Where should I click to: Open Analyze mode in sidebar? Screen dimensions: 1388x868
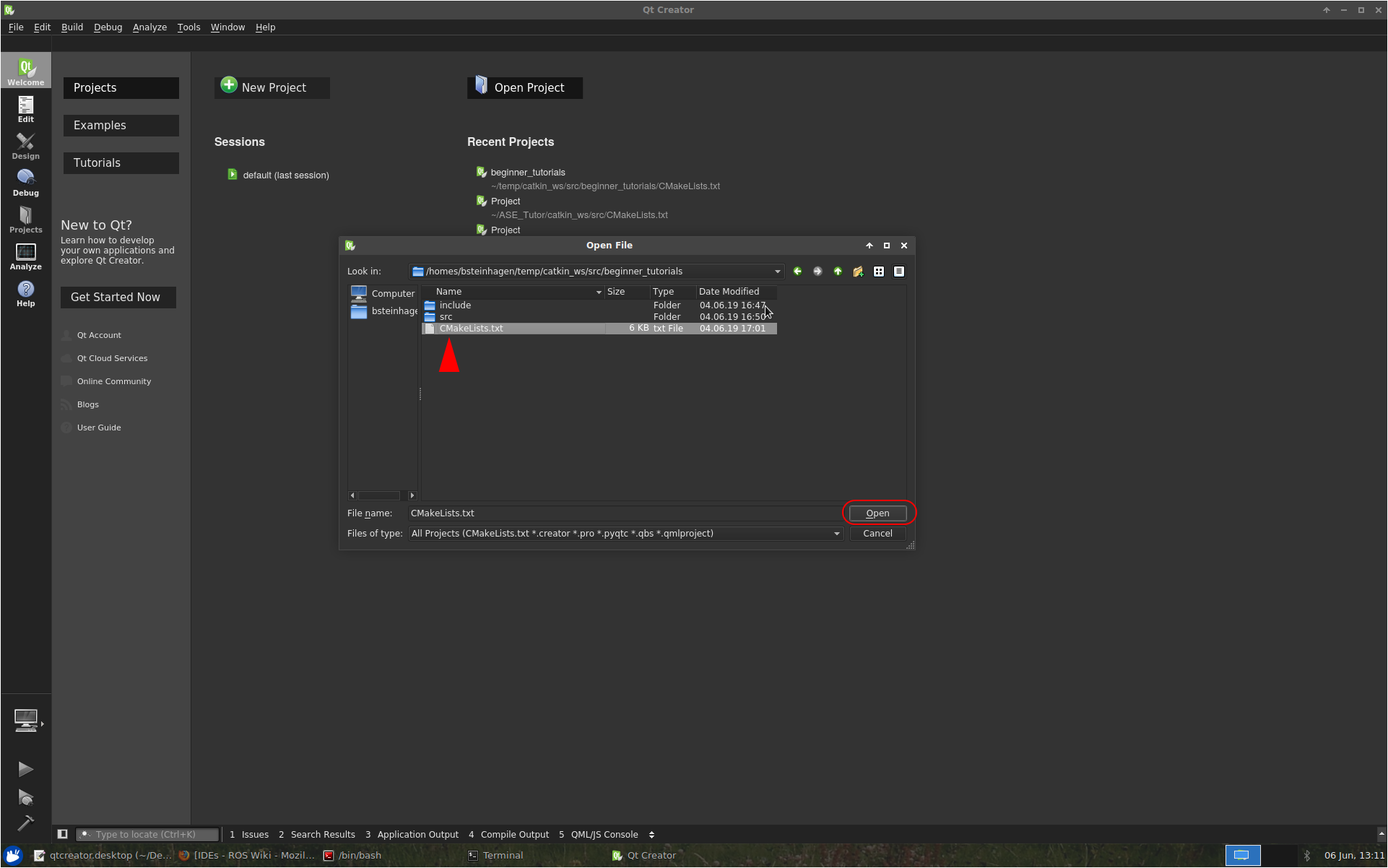[26, 256]
